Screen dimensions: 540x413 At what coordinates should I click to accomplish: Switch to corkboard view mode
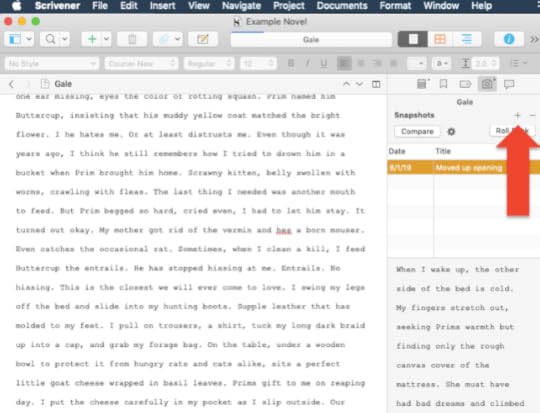pyautogui.click(x=440, y=39)
